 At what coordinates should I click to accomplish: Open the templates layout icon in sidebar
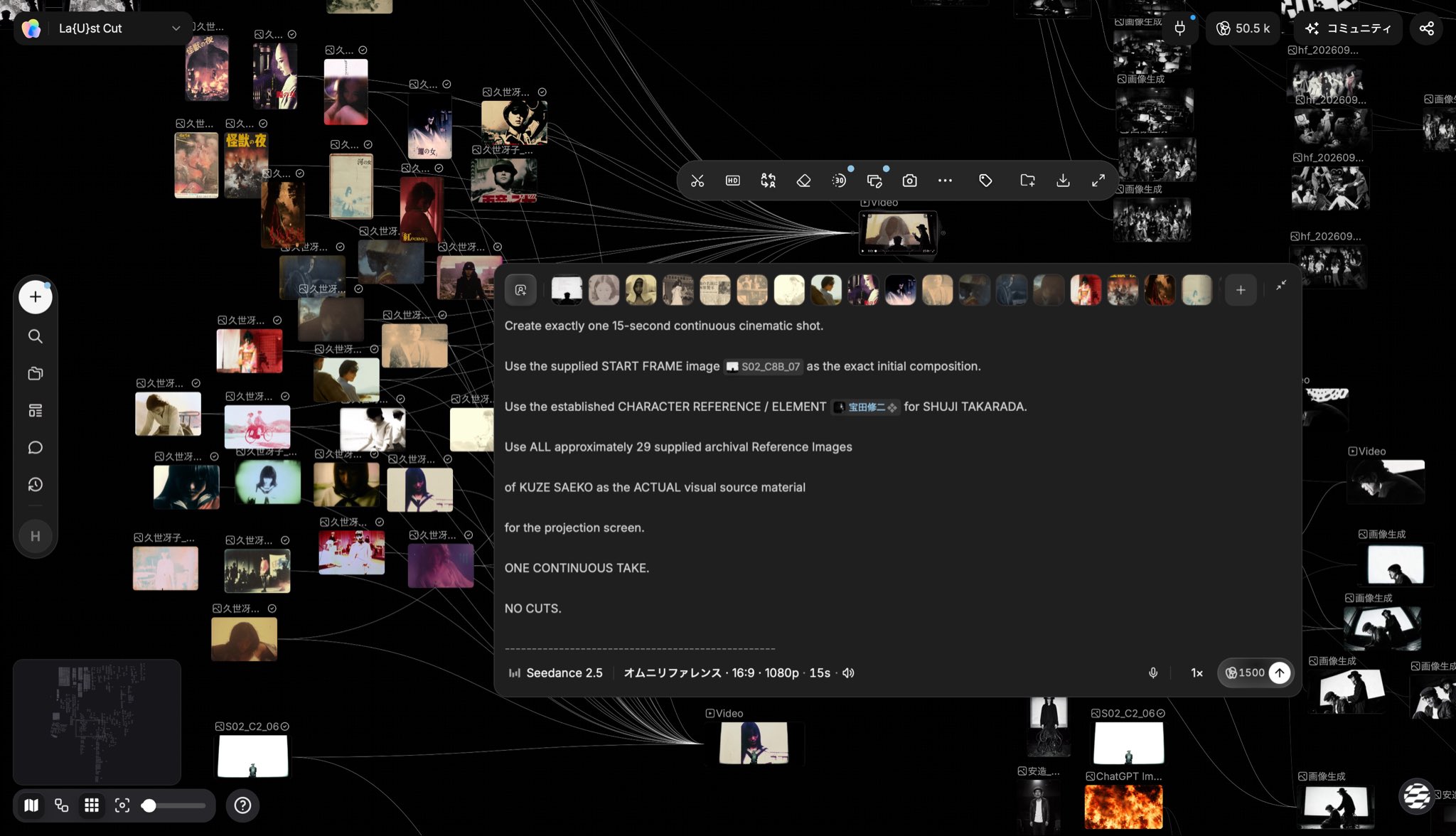pos(35,410)
